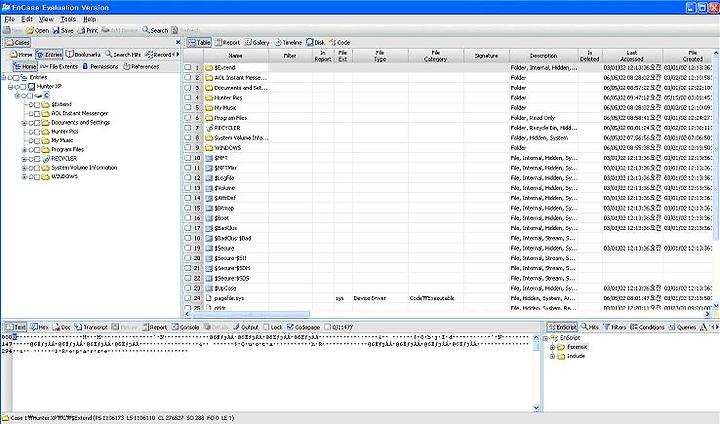Switch bottom pane to Doc view
Viewport: 720px width, 424px height.
(x=62, y=327)
